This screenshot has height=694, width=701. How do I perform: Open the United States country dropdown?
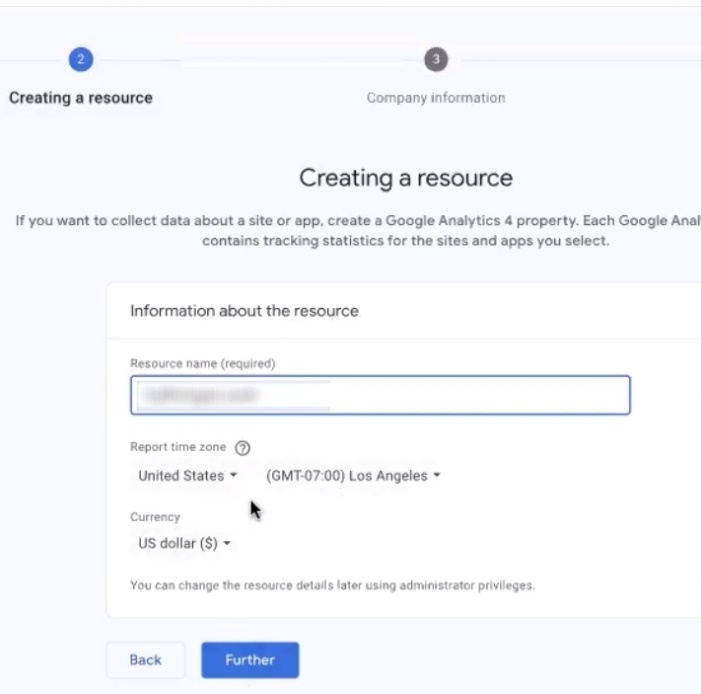(x=187, y=476)
